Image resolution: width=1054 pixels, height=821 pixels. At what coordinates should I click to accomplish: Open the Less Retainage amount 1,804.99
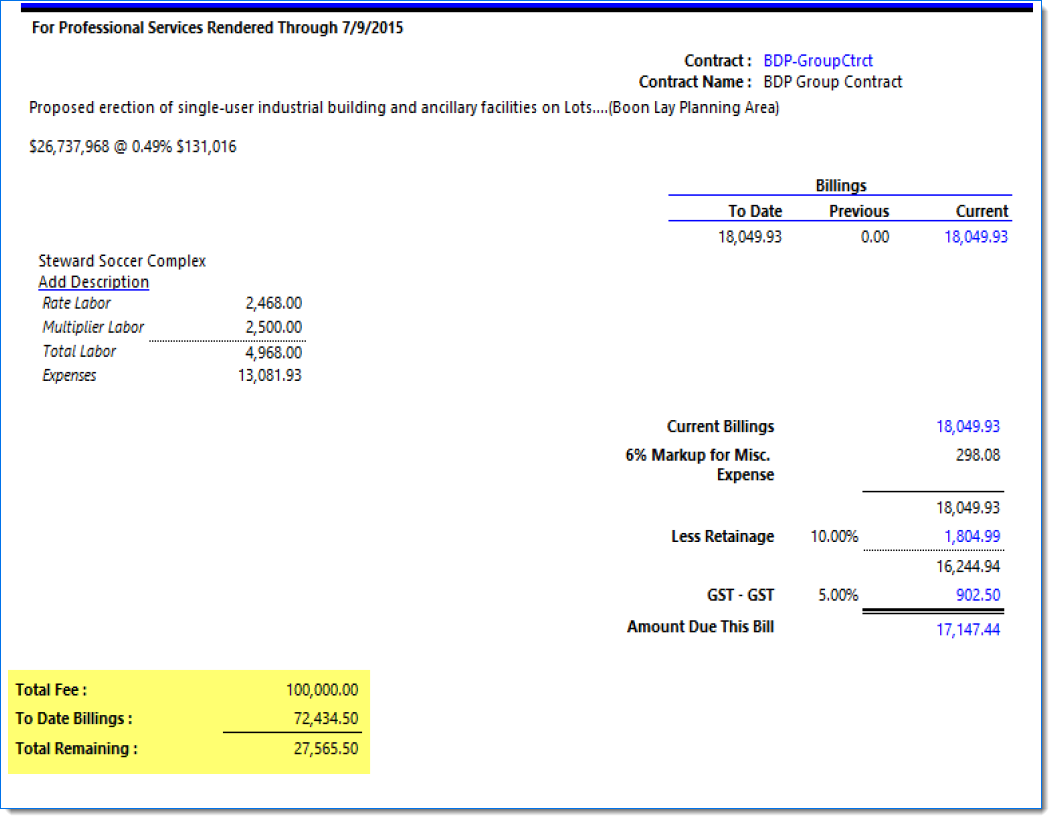point(972,536)
